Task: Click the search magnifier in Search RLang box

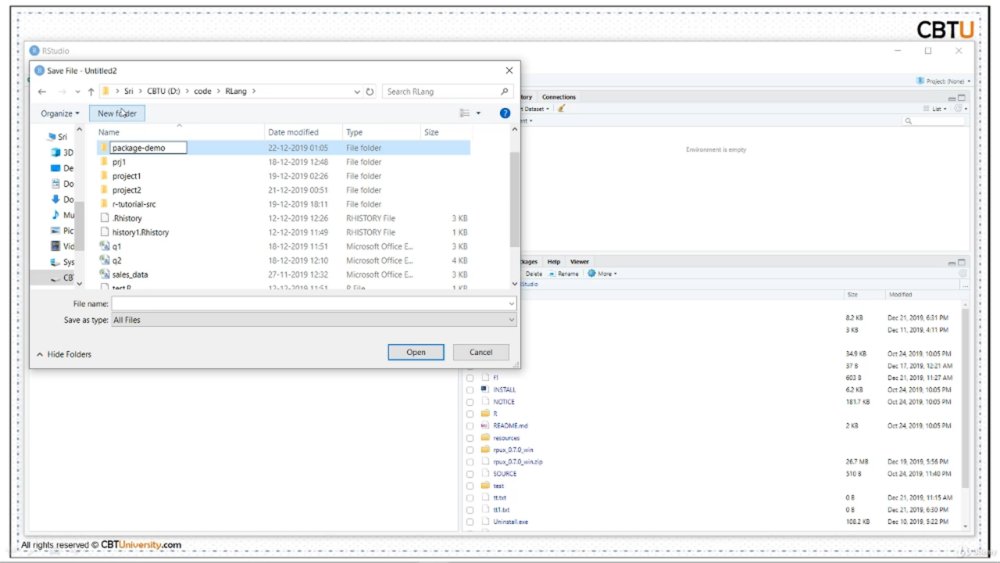Action: tap(504, 92)
